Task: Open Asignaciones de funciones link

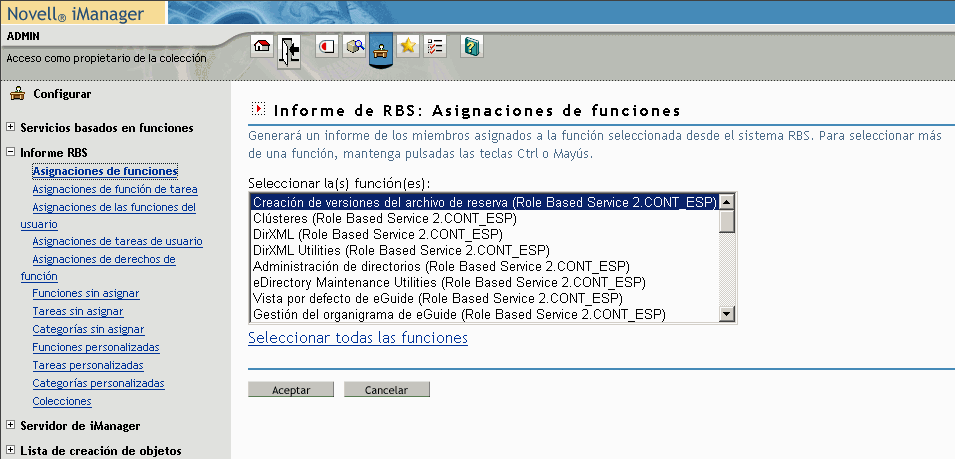Action: coord(105,171)
